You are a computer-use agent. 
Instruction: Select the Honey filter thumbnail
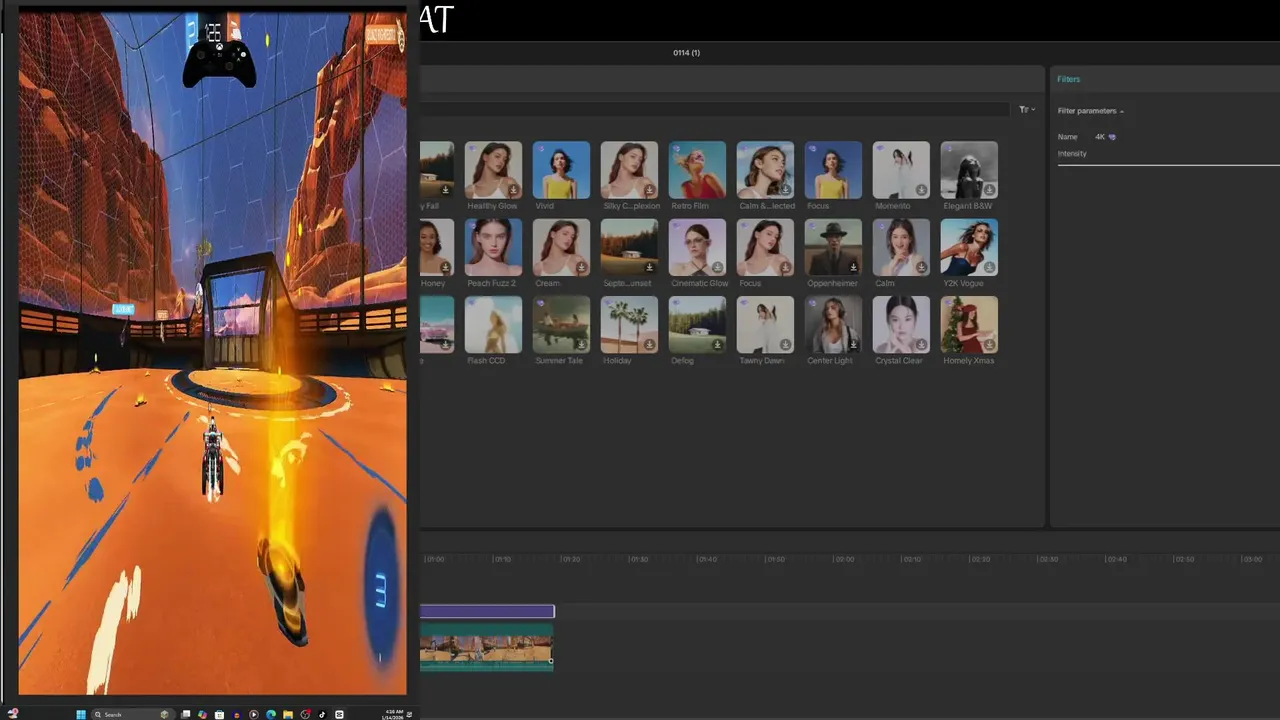(437, 247)
